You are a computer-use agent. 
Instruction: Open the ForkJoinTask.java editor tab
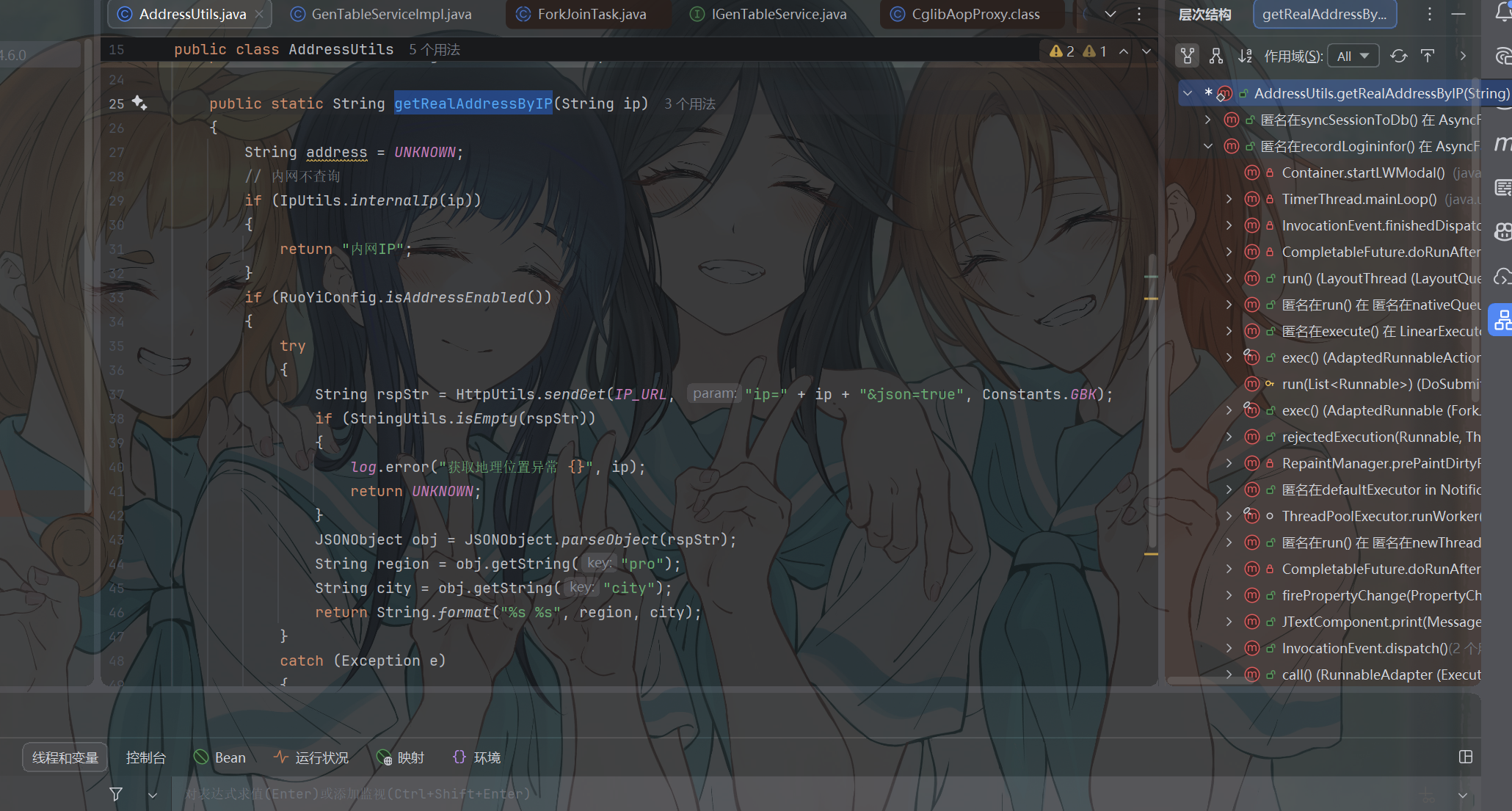point(581,14)
